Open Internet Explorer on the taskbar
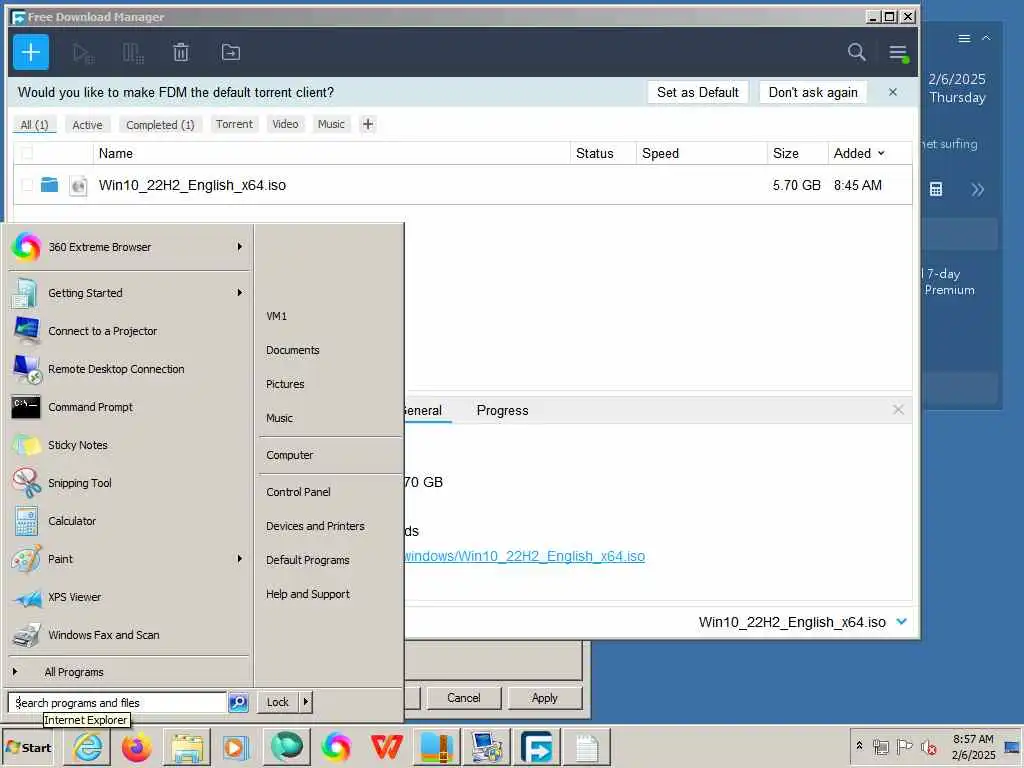Image resolution: width=1024 pixels, height=768 pixels. (88, 747)
